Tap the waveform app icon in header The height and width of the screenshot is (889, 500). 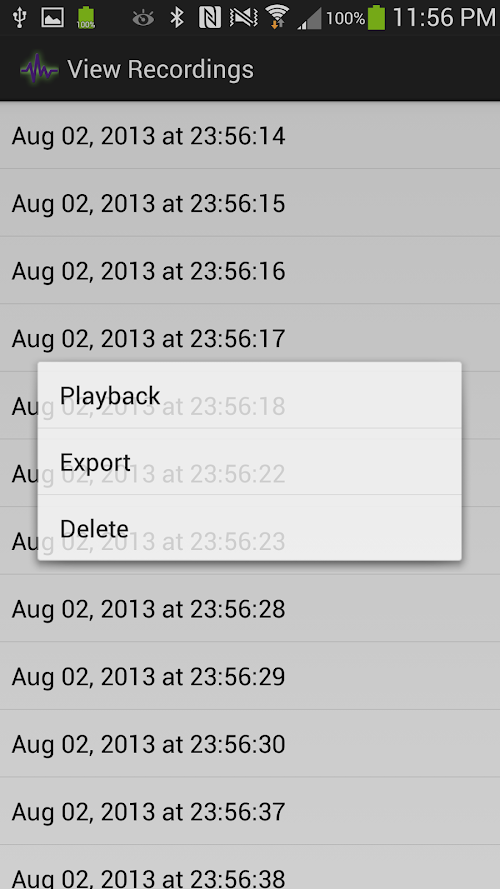[39, 69]
